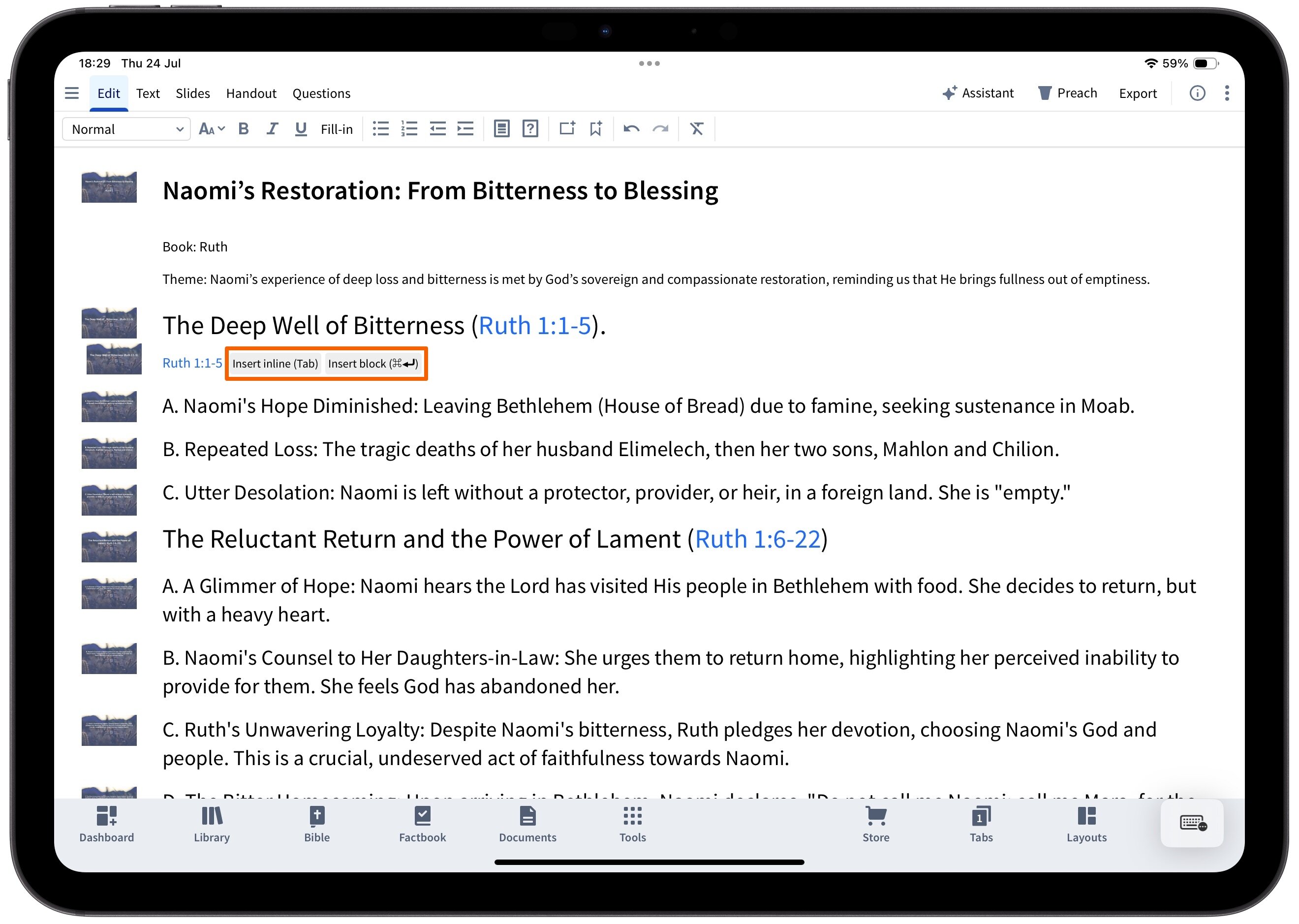Insert a question block icon
The height and width of the screenshot is (924, 1299).
click(530, 129)
